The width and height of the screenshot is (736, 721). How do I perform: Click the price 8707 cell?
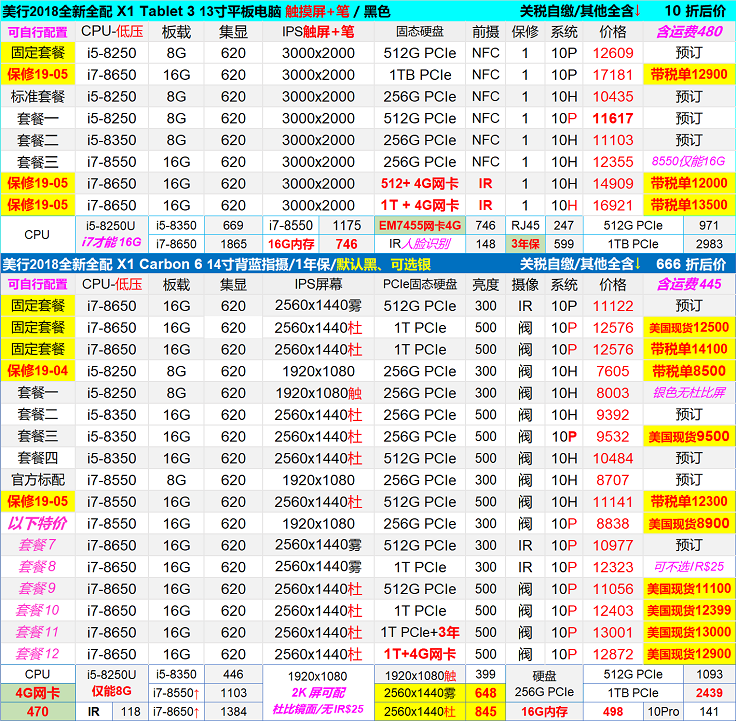613,480
